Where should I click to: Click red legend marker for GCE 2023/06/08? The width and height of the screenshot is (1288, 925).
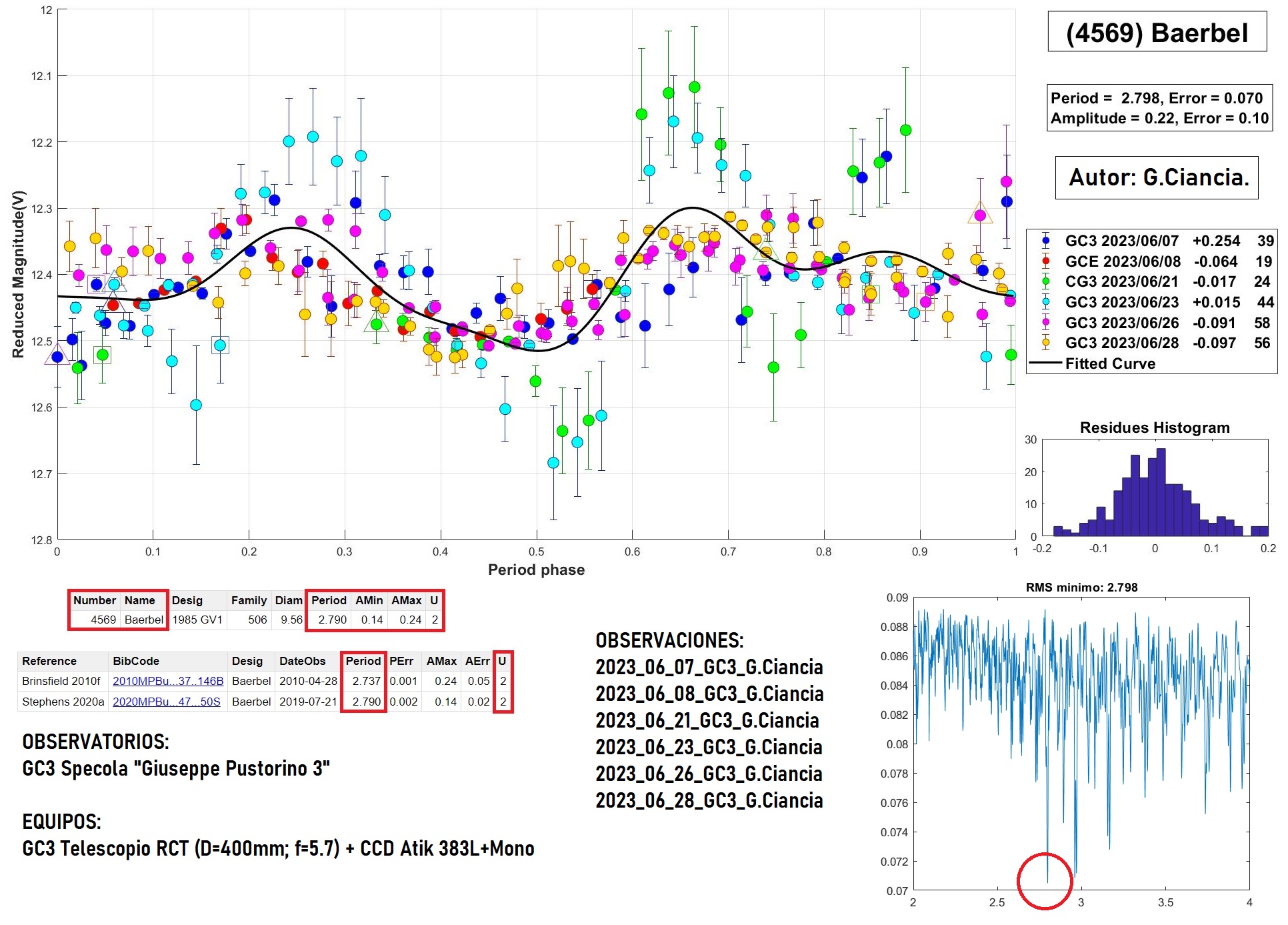[x=1045, y=261]
